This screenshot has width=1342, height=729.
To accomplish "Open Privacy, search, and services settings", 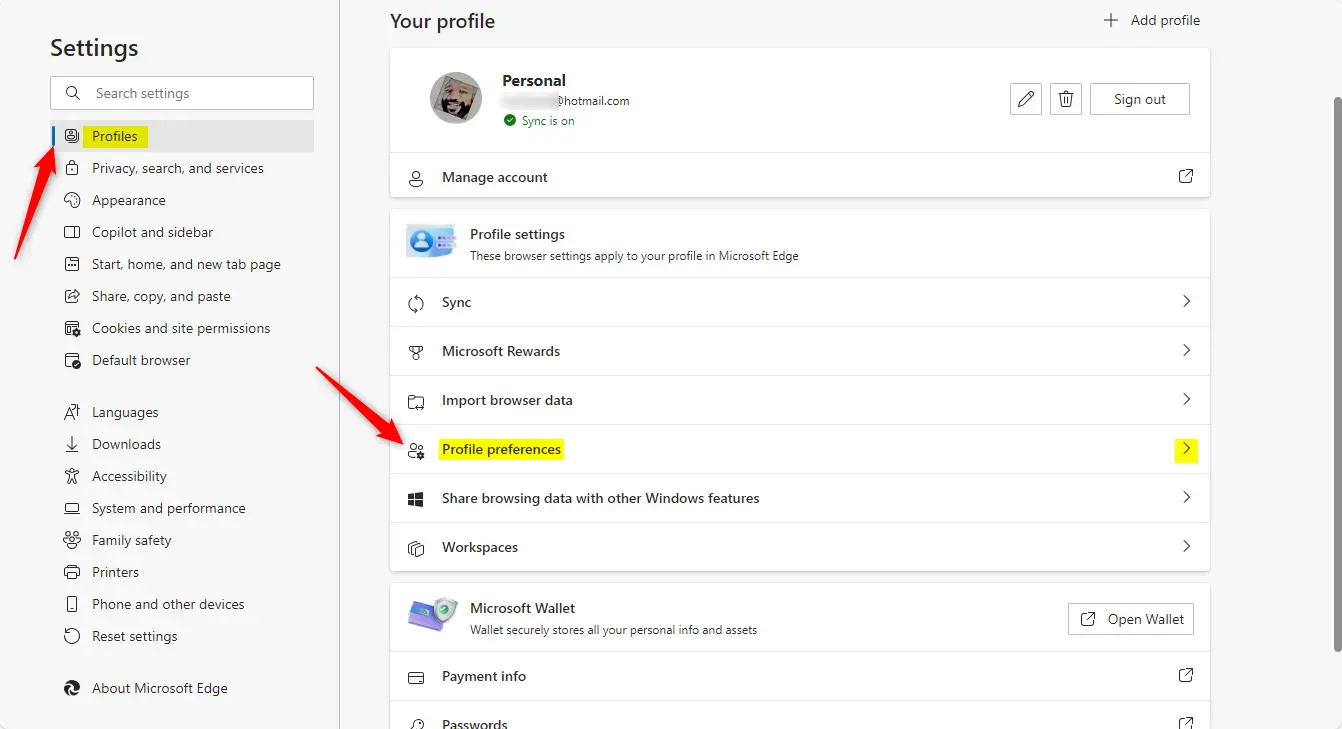I will click(x=177, y=168).
